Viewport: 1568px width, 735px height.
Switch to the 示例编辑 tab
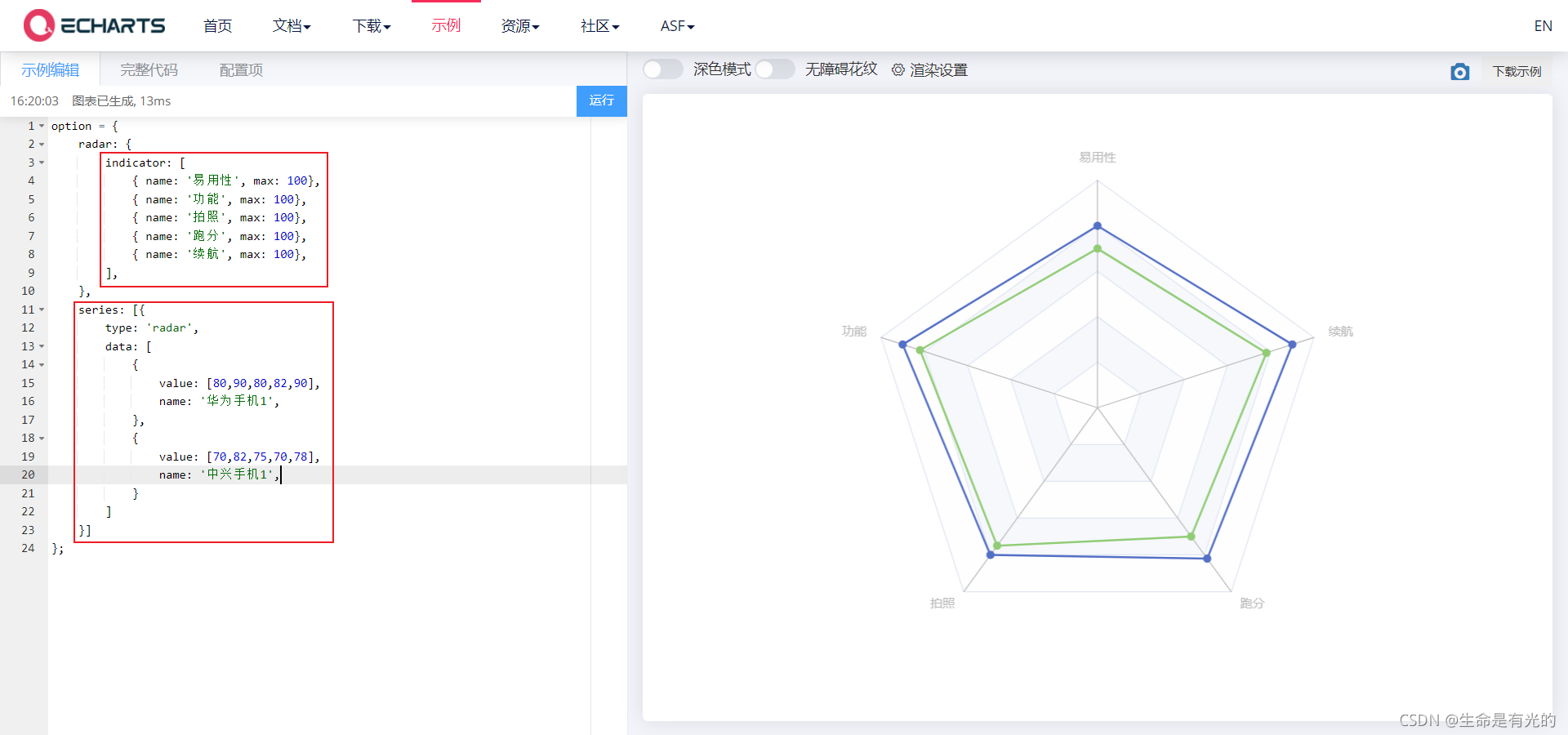point(51,70)
